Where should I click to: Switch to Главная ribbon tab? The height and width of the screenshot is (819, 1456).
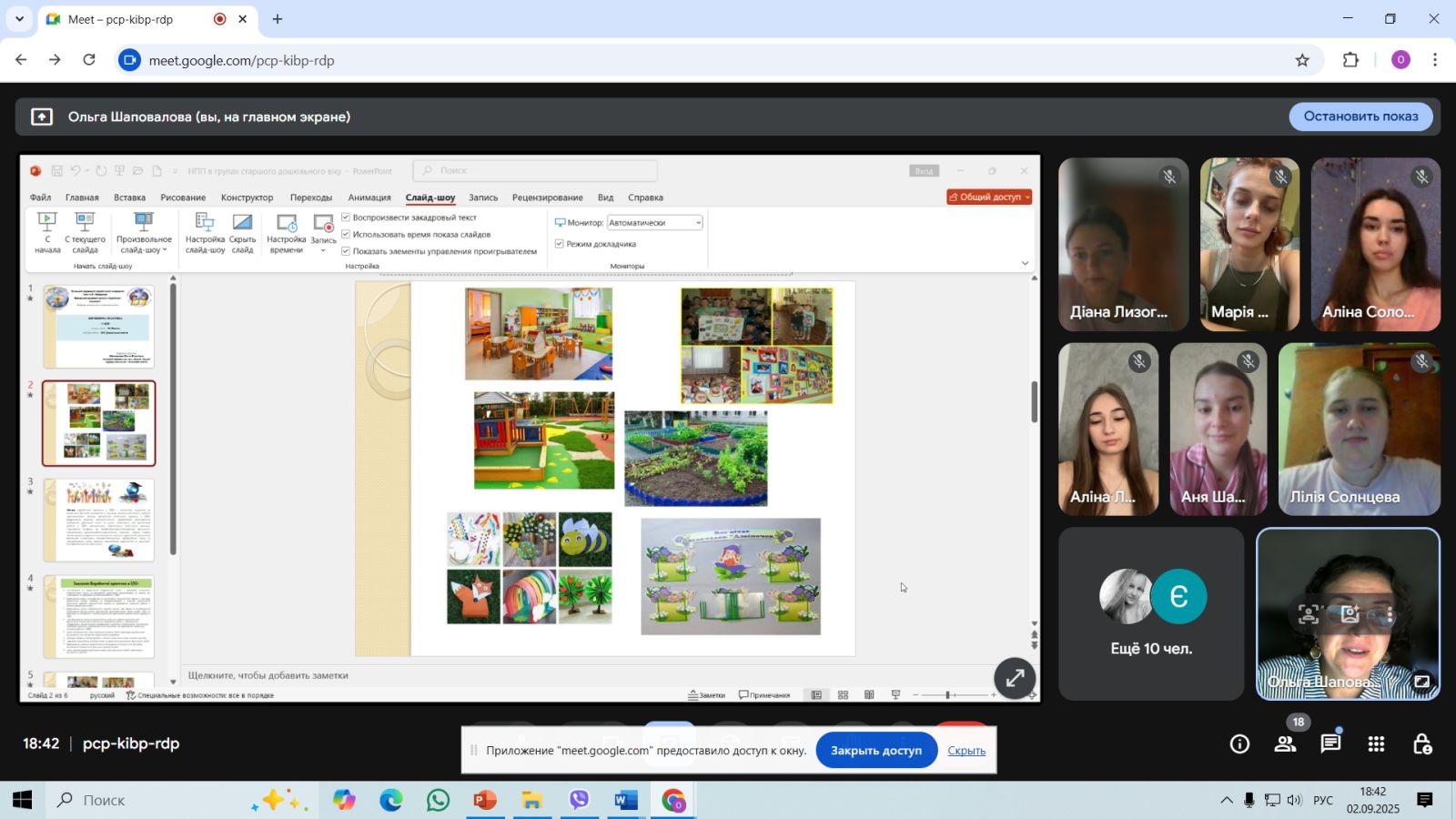[x=82, y=197]
